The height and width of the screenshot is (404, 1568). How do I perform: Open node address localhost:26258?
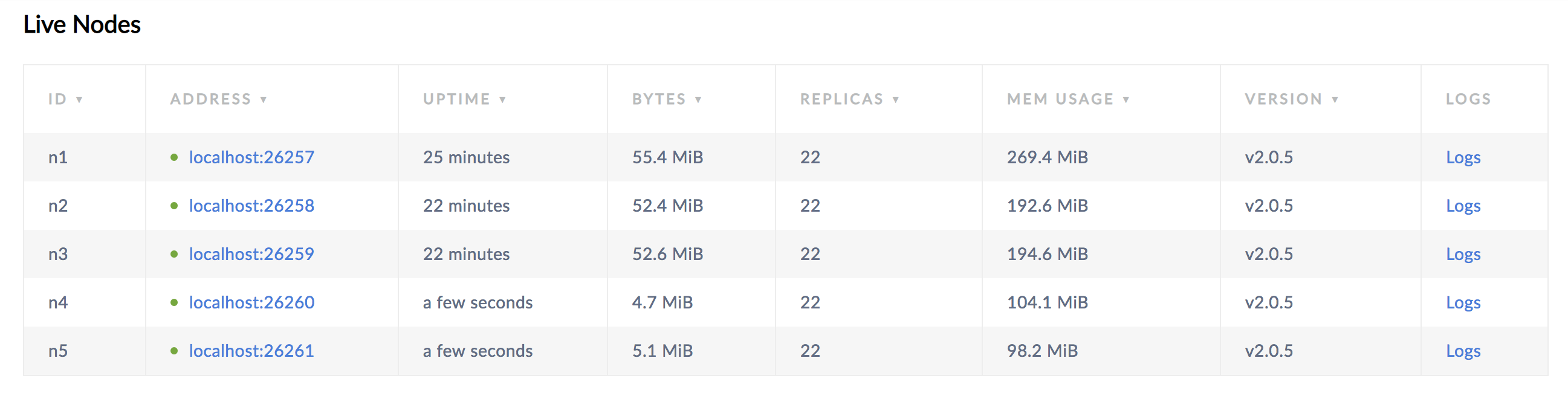(251, 206)
